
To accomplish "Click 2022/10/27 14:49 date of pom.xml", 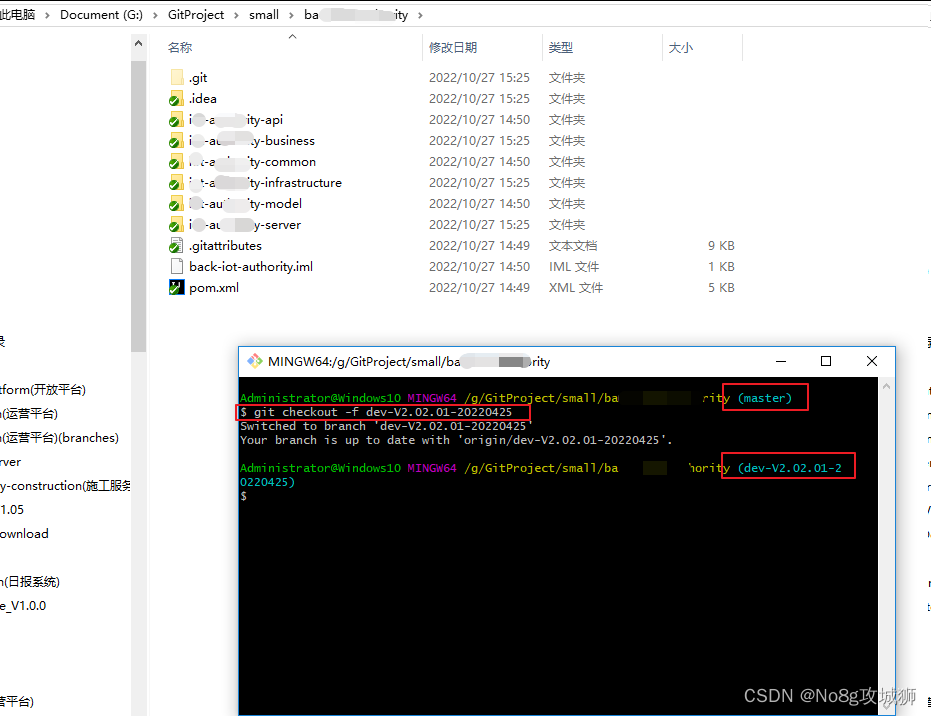I will point(479,287).
